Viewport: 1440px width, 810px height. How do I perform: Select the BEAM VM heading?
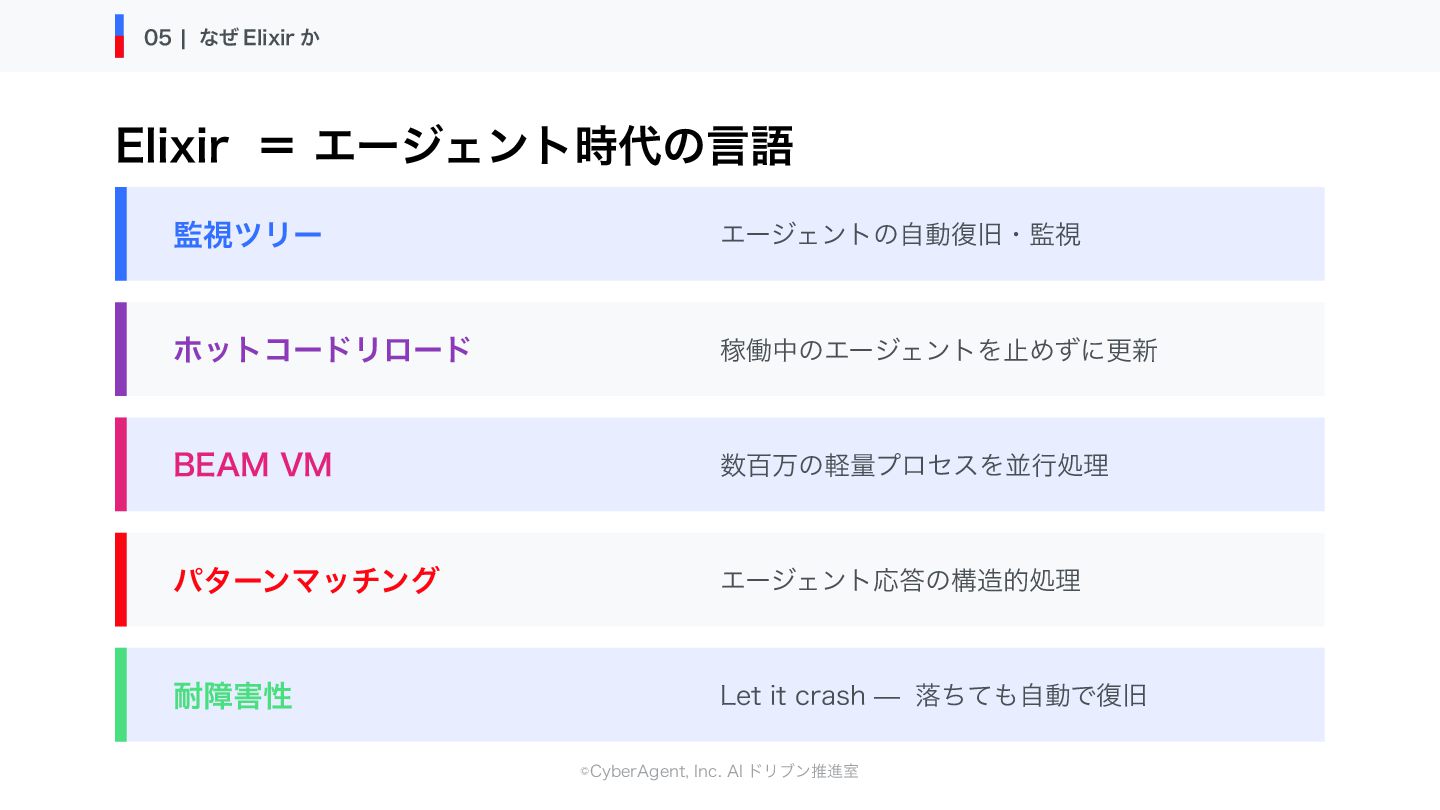[253, 465]
